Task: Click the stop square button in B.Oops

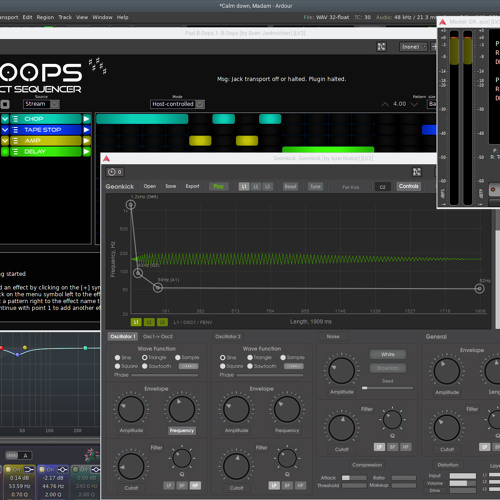Action: pos(5,104)
